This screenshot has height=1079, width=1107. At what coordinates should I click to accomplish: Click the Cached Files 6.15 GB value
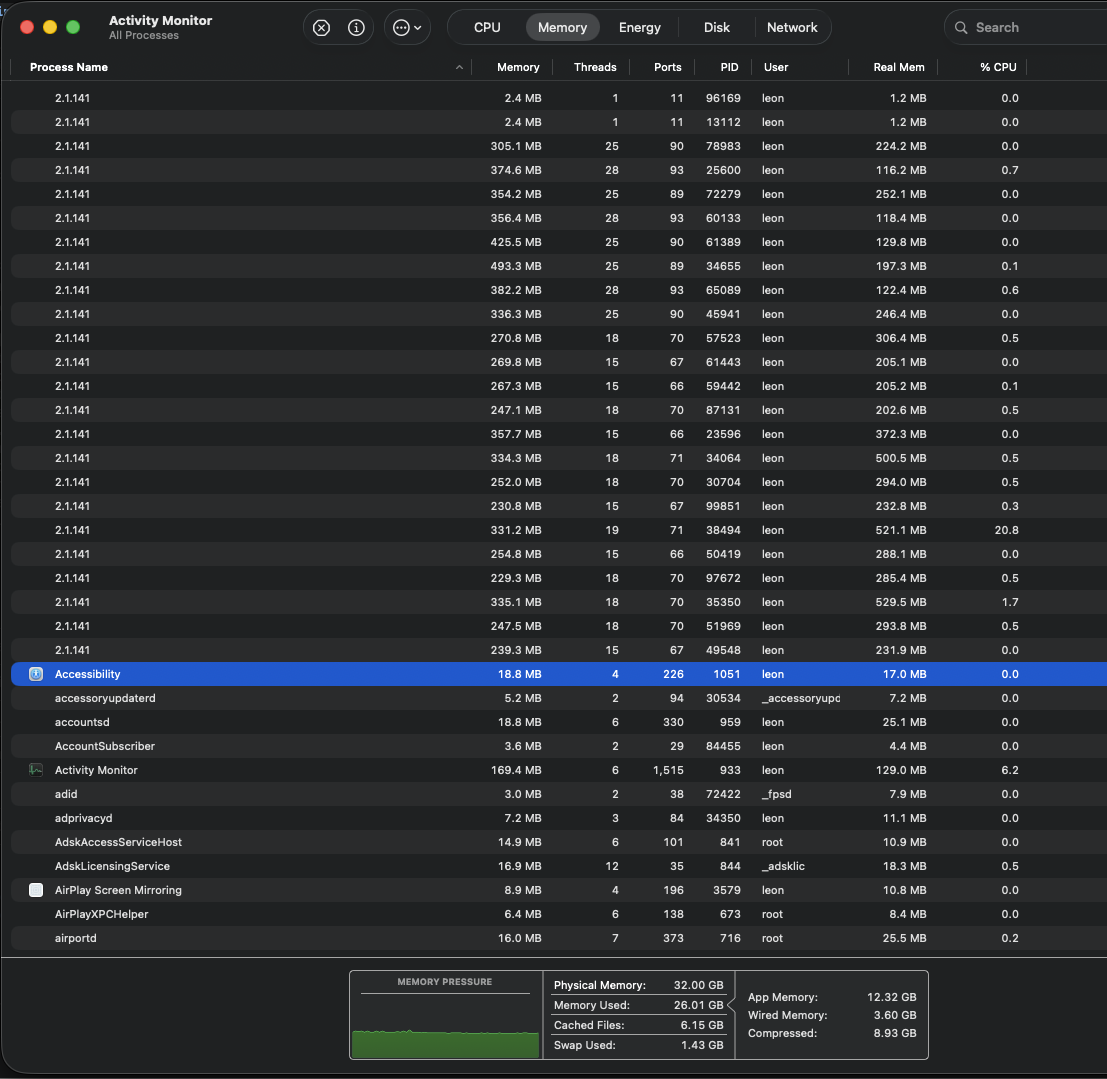(x=702, y=1025)
